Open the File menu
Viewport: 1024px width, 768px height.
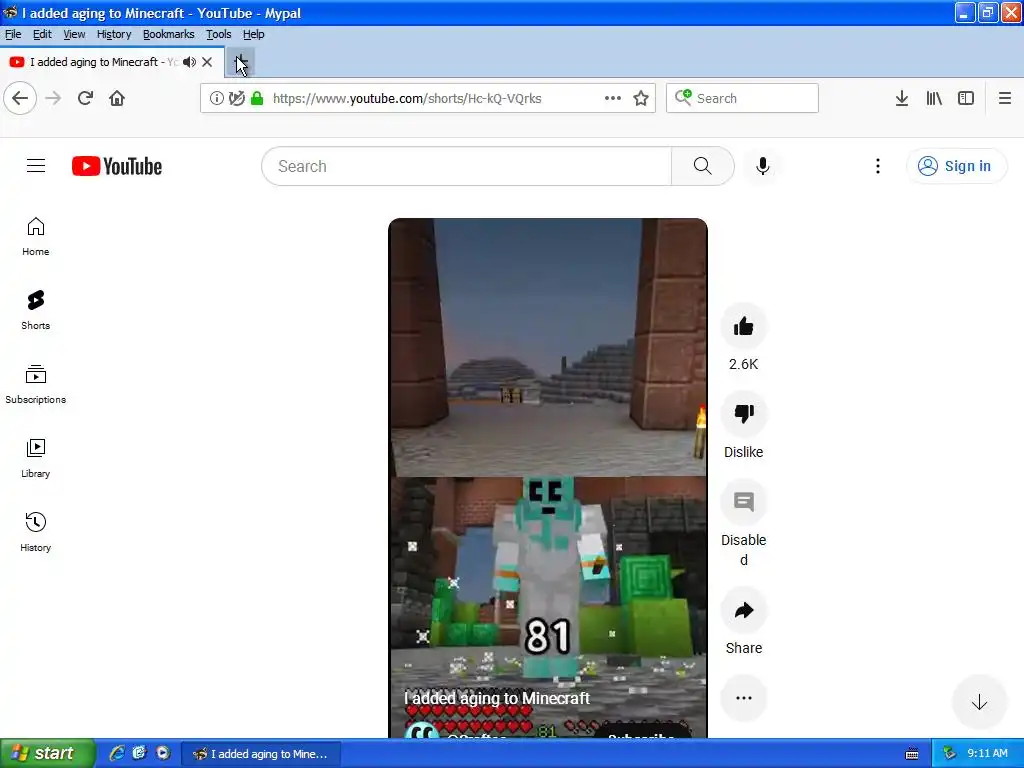[13, 34]
